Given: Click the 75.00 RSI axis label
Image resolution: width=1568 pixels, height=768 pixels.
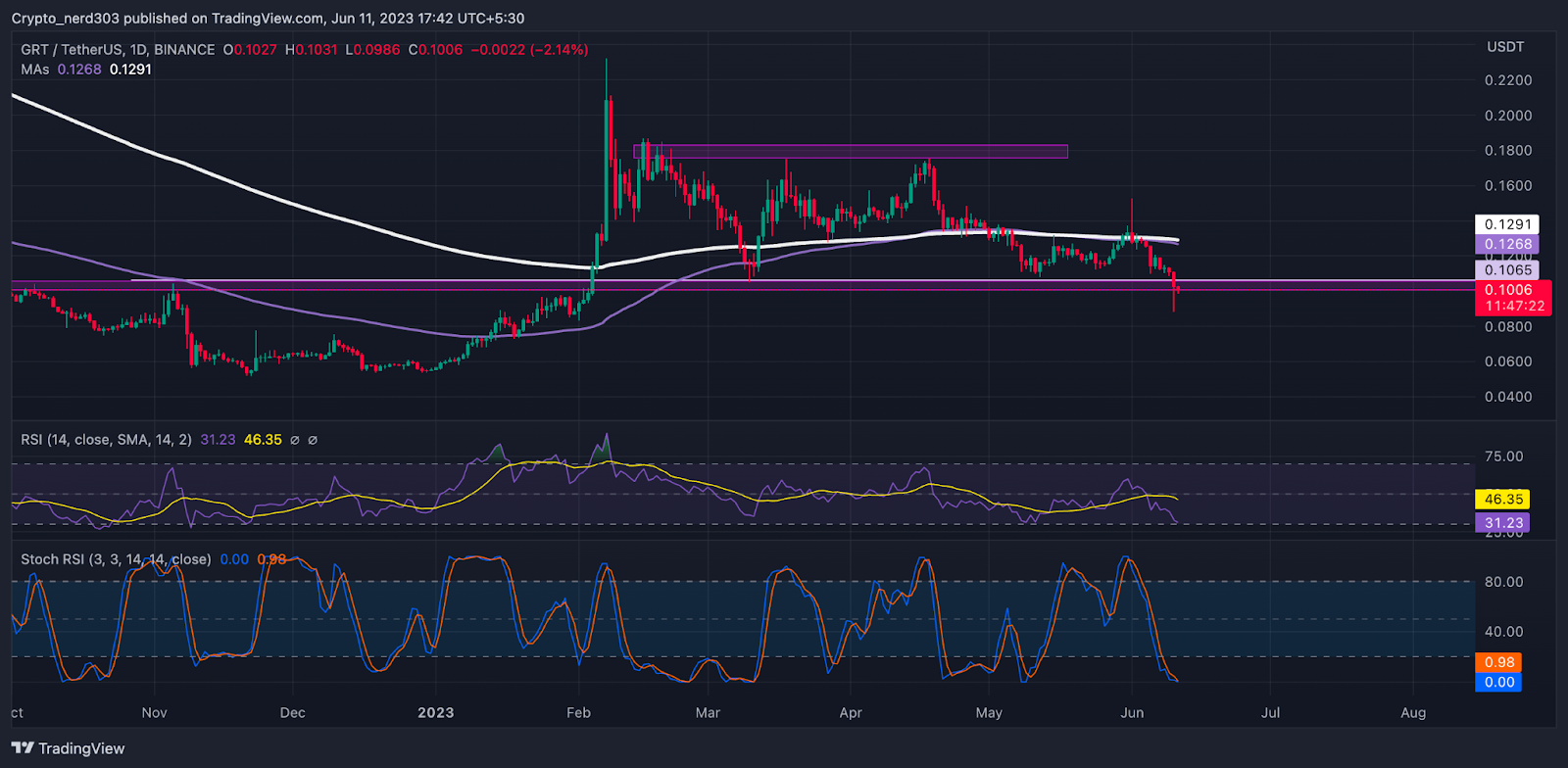Looking at the screenshot, I should point(1503,456).
